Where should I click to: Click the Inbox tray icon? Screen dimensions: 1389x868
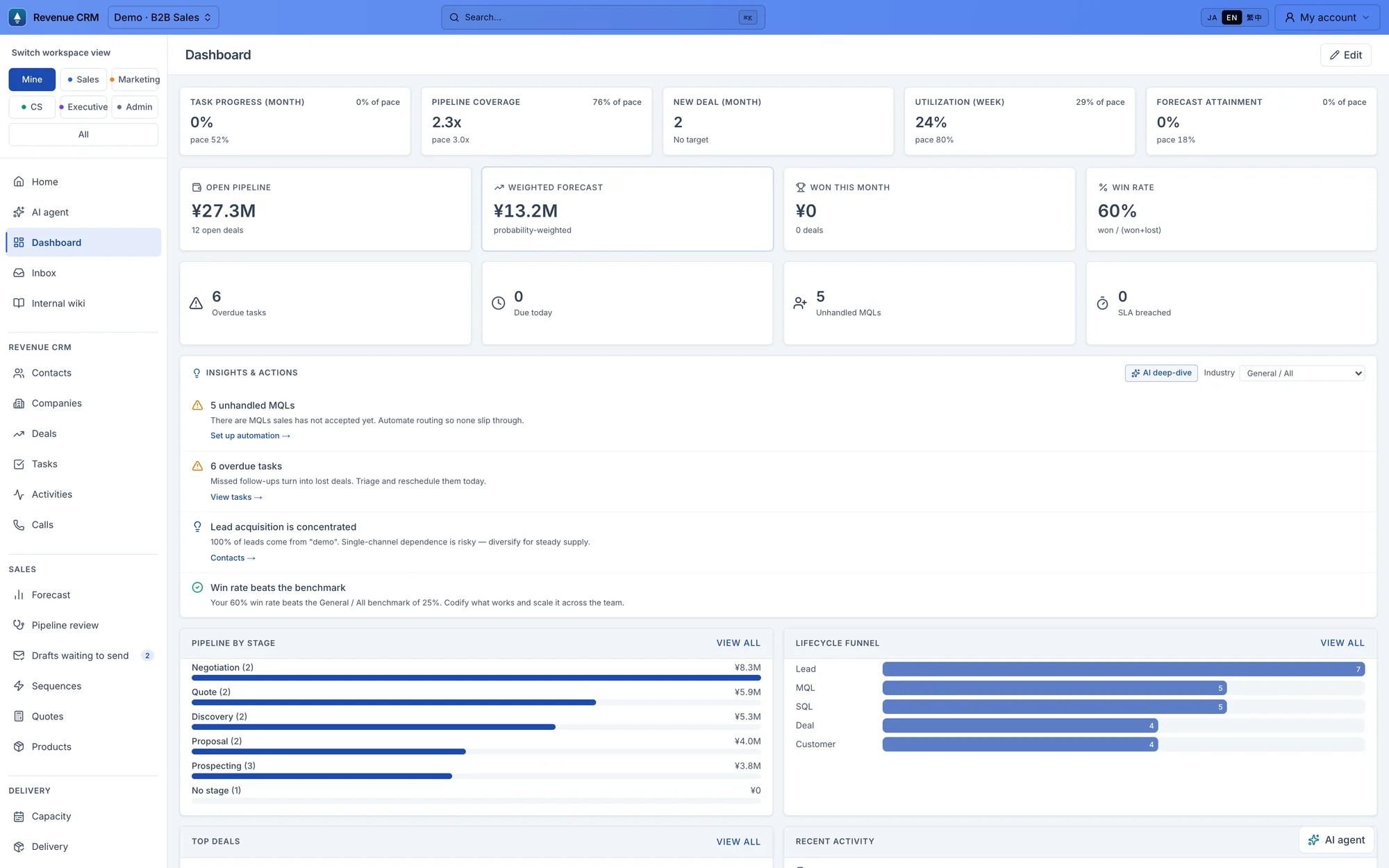pos(19,273)
